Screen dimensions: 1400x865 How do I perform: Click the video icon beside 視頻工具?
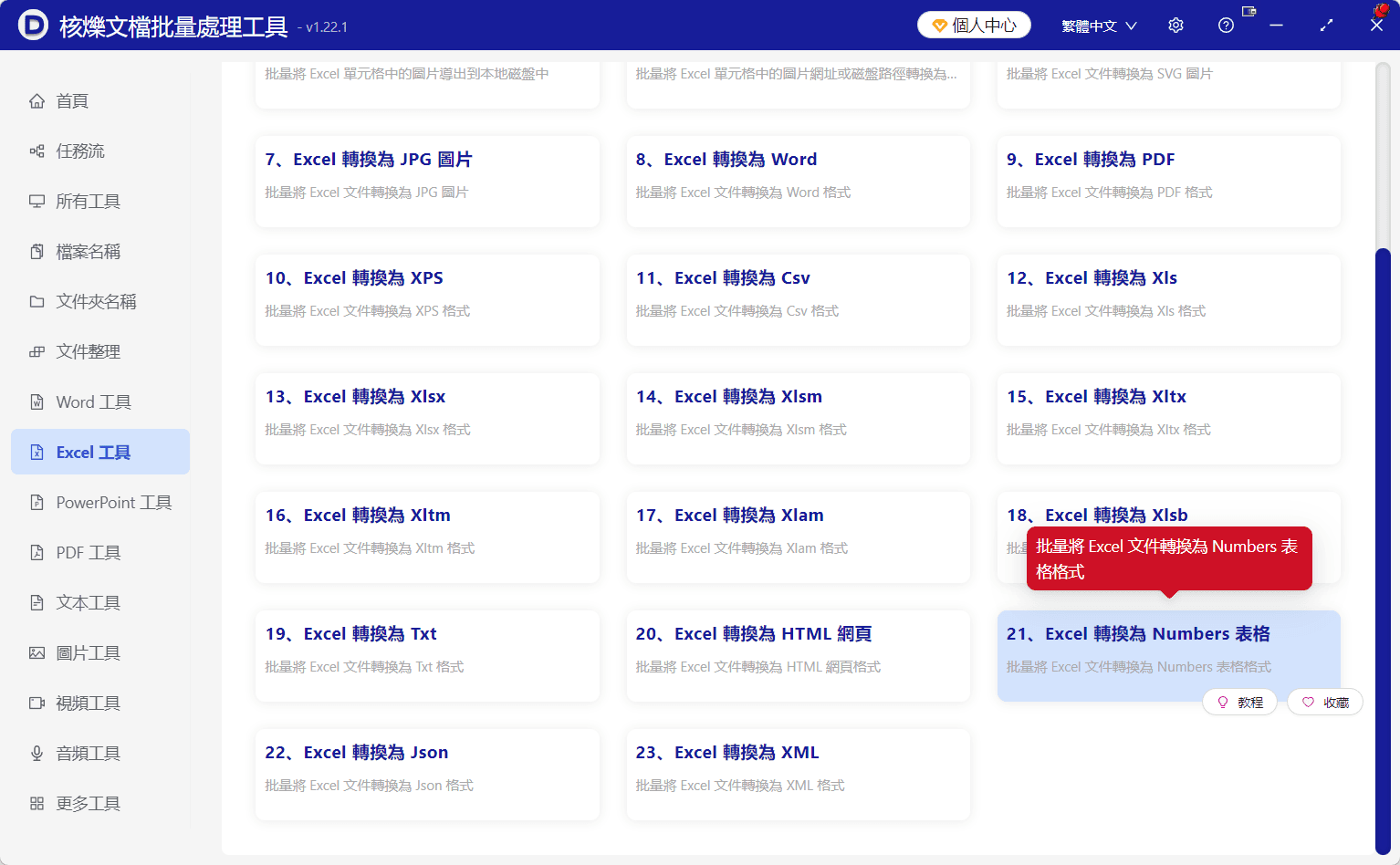(37, 703)
